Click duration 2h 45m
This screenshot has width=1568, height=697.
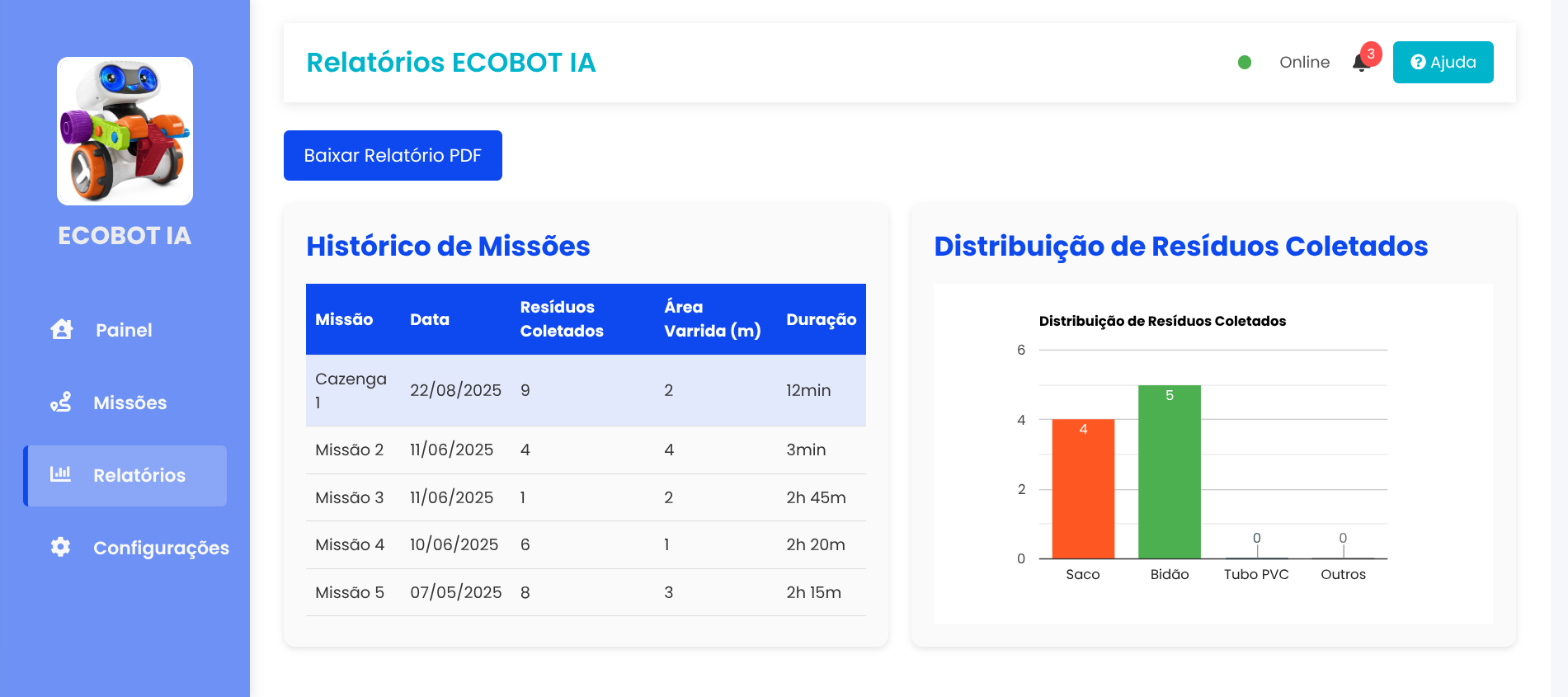(x=816, y=497)
